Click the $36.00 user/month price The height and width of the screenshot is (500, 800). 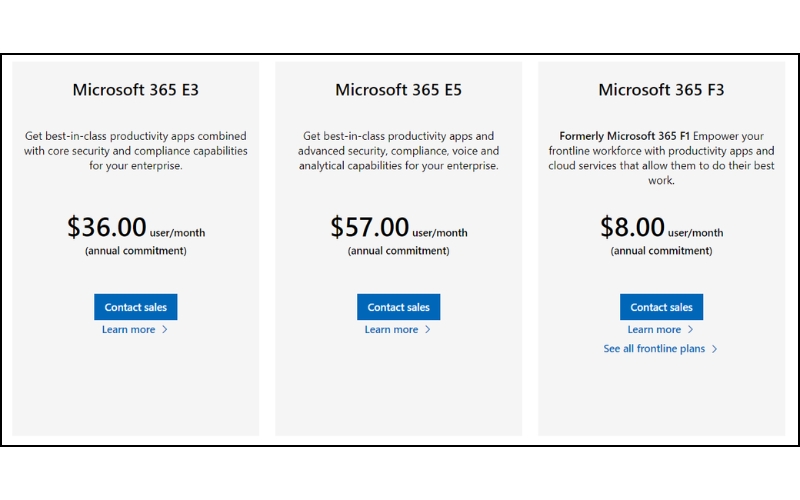tap(136, 227)
